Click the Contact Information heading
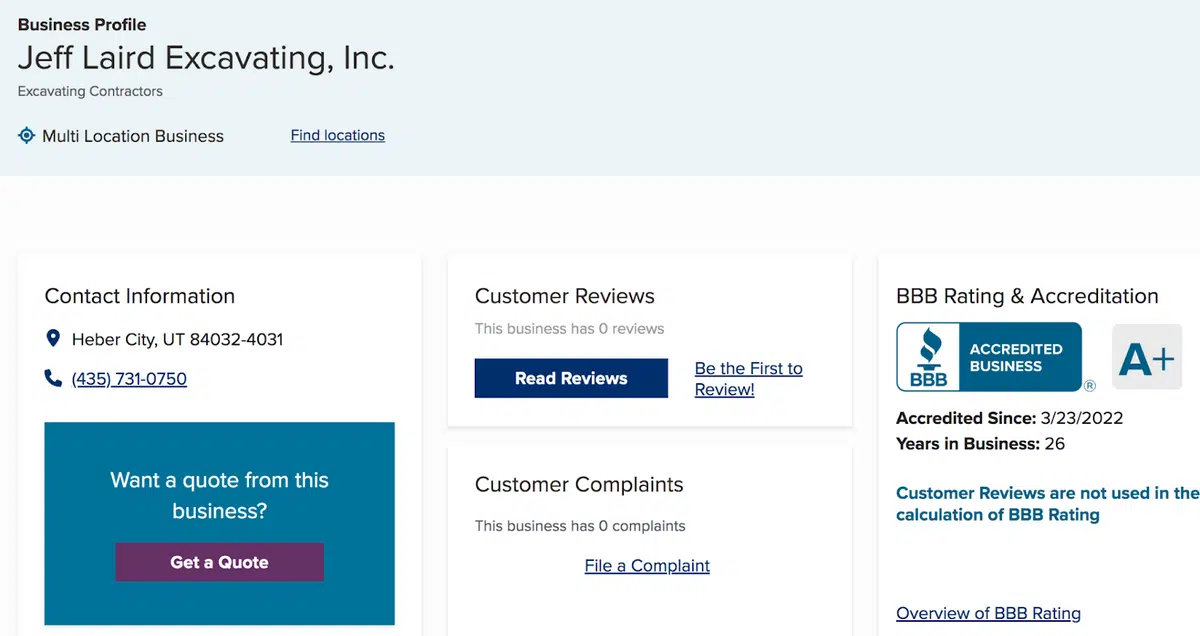 click(x=140, y=296)
